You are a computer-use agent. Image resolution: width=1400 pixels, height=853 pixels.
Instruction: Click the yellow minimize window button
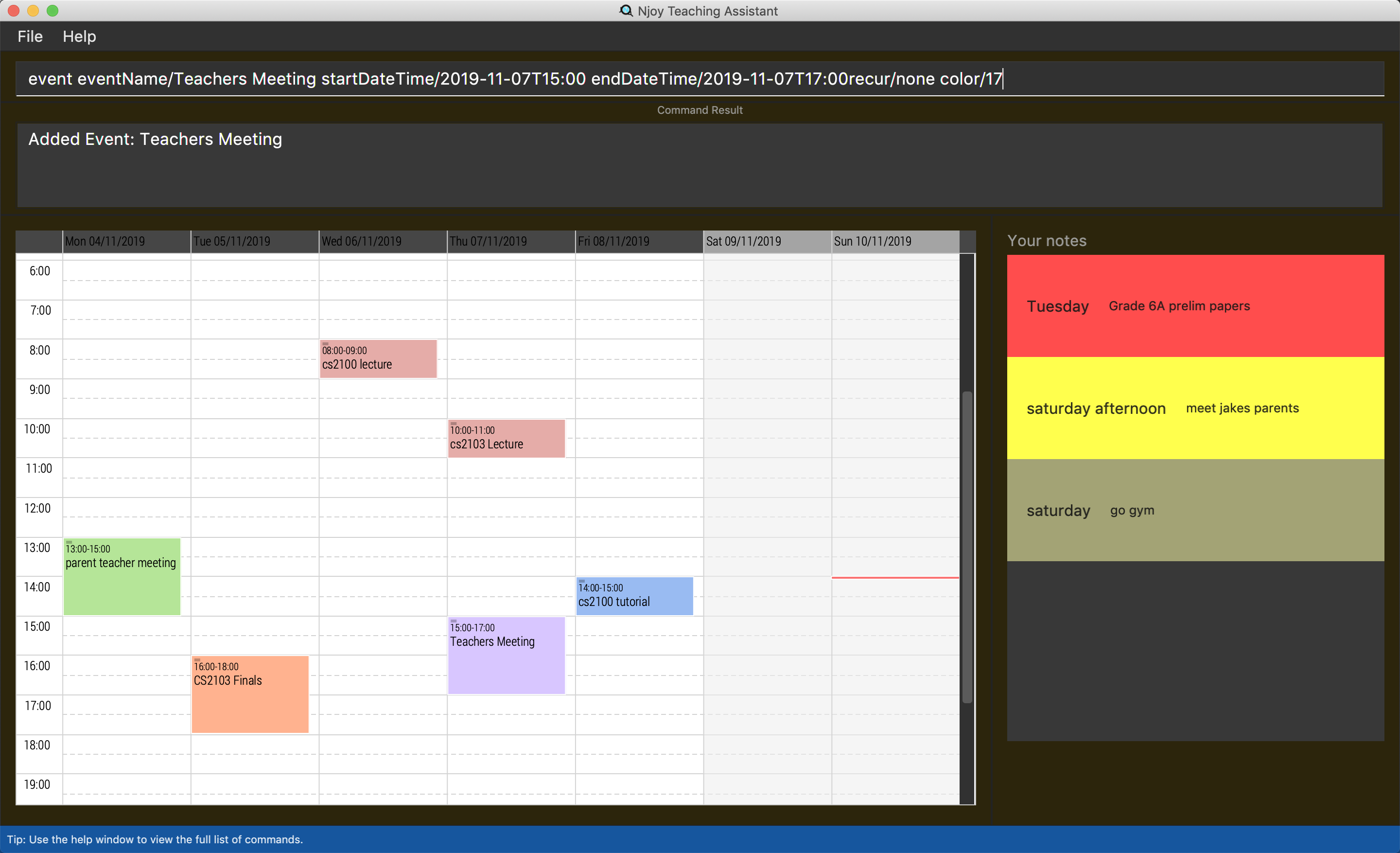click(x=33, y=11)
